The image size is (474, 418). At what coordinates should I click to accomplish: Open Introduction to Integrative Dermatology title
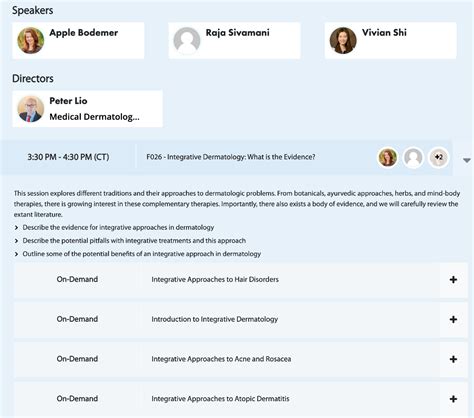215,319
